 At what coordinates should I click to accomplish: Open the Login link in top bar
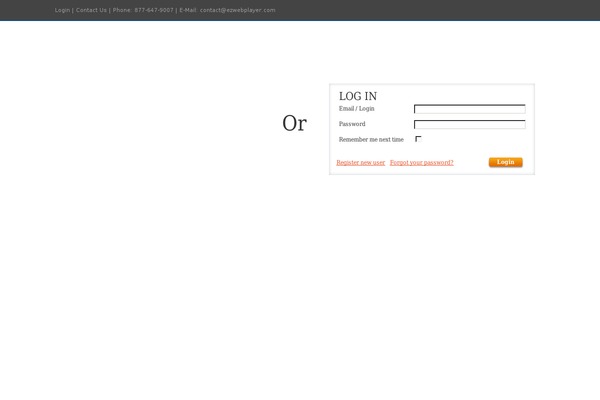pyautogui.click(x=62, y=10)
